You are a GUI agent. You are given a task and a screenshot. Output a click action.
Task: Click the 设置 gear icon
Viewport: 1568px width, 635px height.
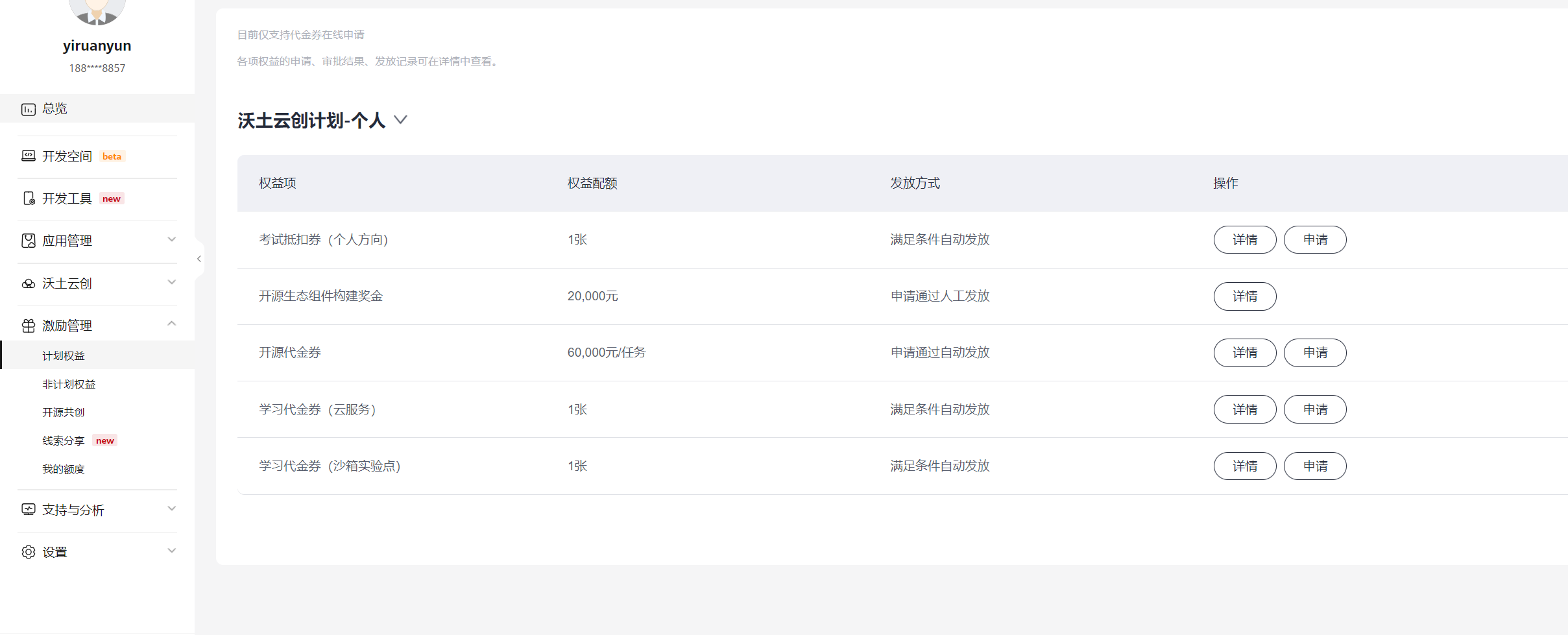point(29,552)
